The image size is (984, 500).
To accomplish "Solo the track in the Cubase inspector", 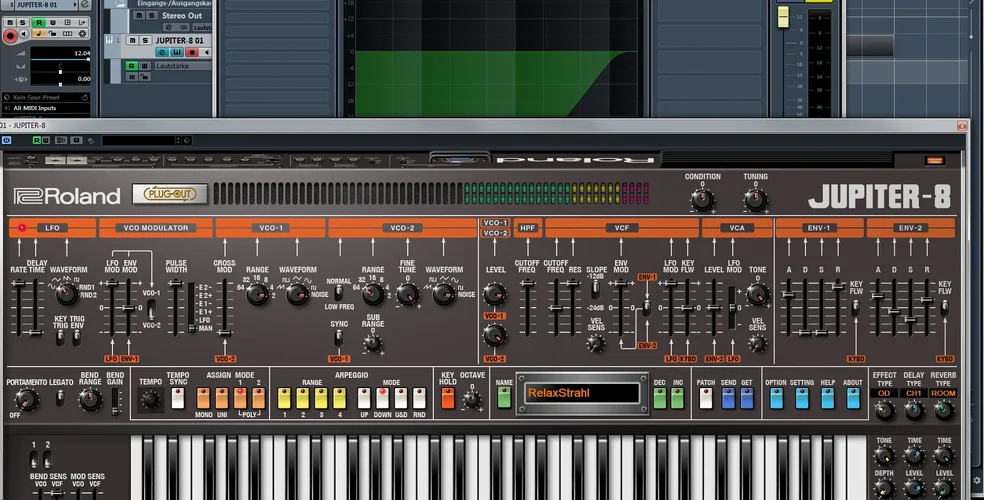I will click(x=23, y=23).
